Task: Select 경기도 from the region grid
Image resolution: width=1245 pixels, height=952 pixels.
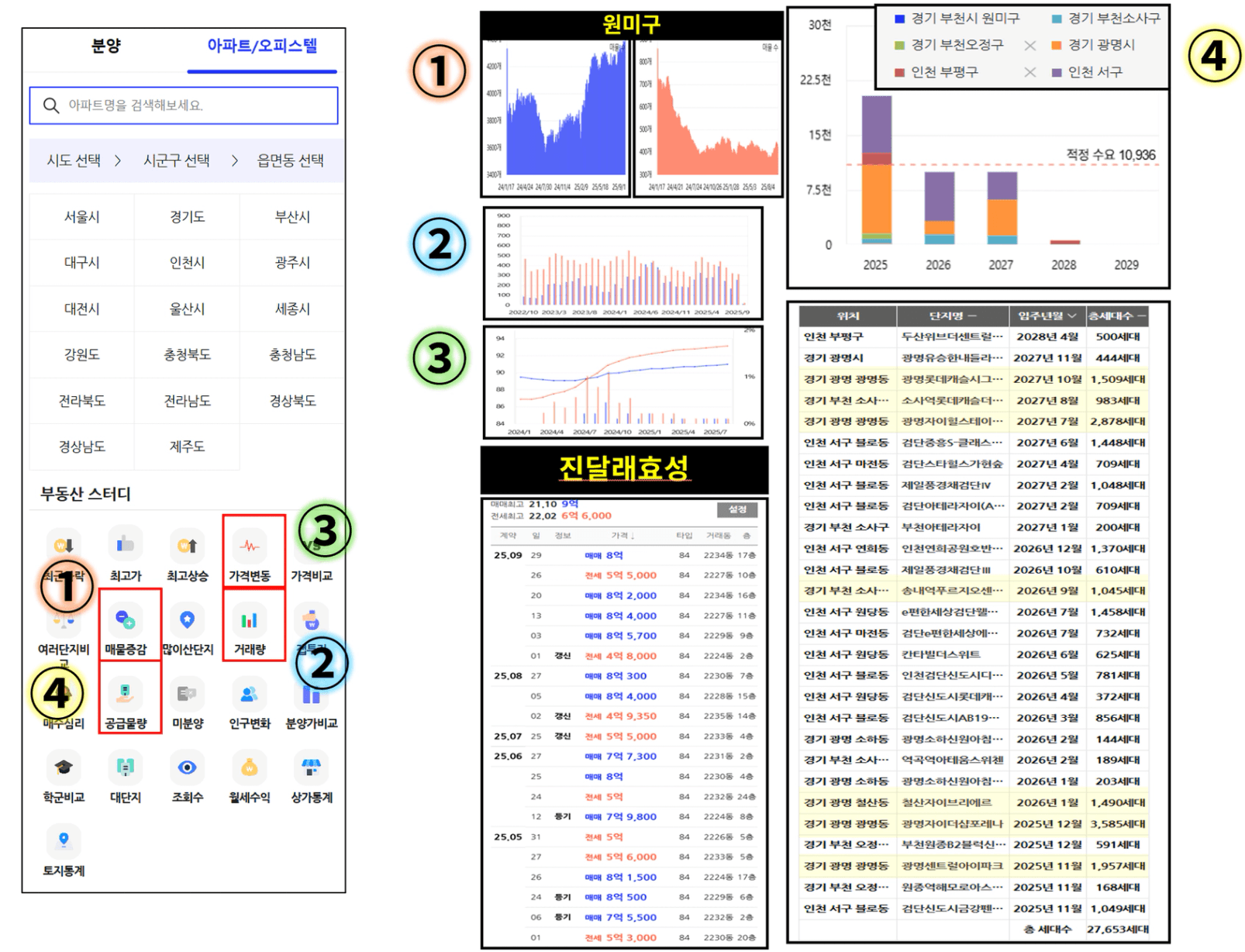Action: pos(187,217)
